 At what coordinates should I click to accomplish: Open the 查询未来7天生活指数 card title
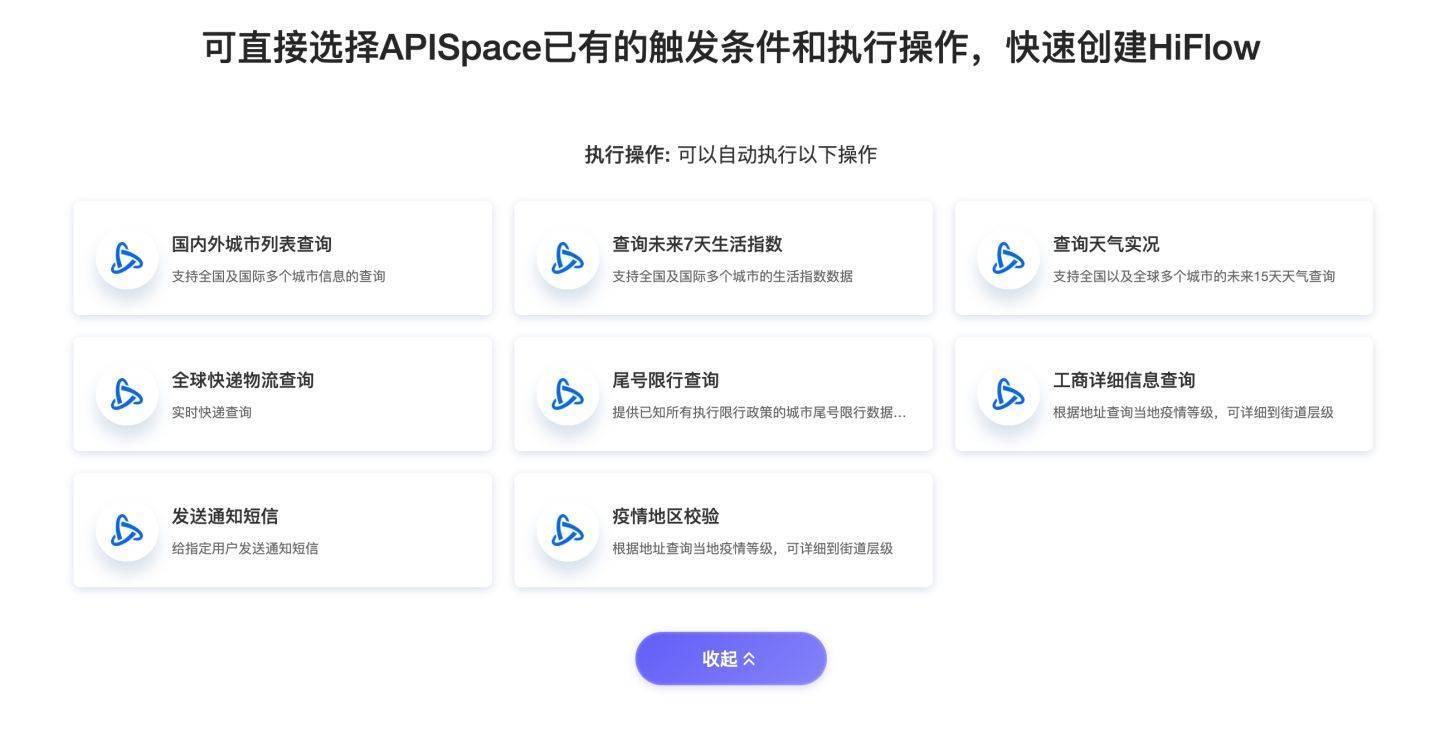(697, 244)
